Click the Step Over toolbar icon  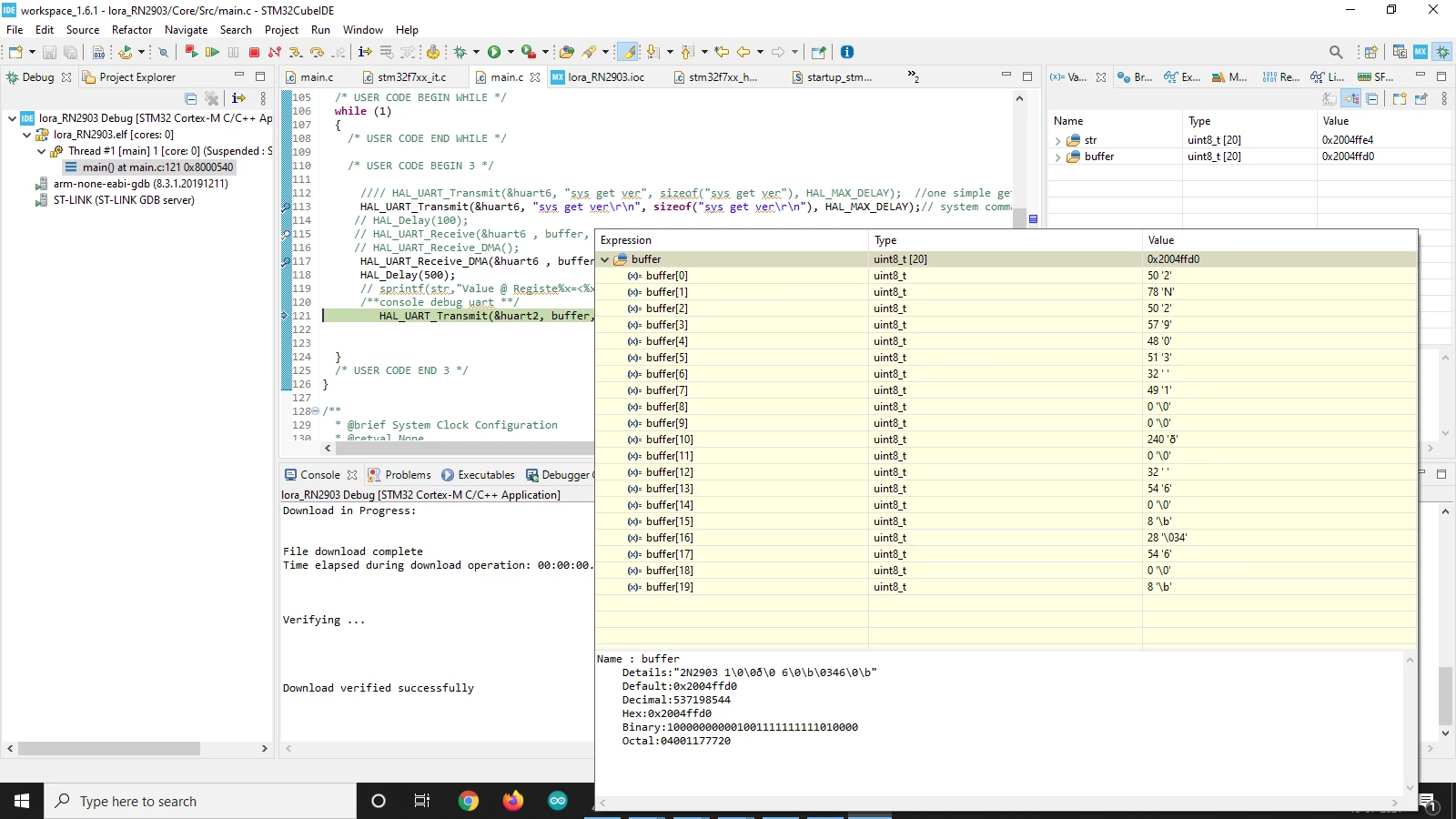click(317, 52)
